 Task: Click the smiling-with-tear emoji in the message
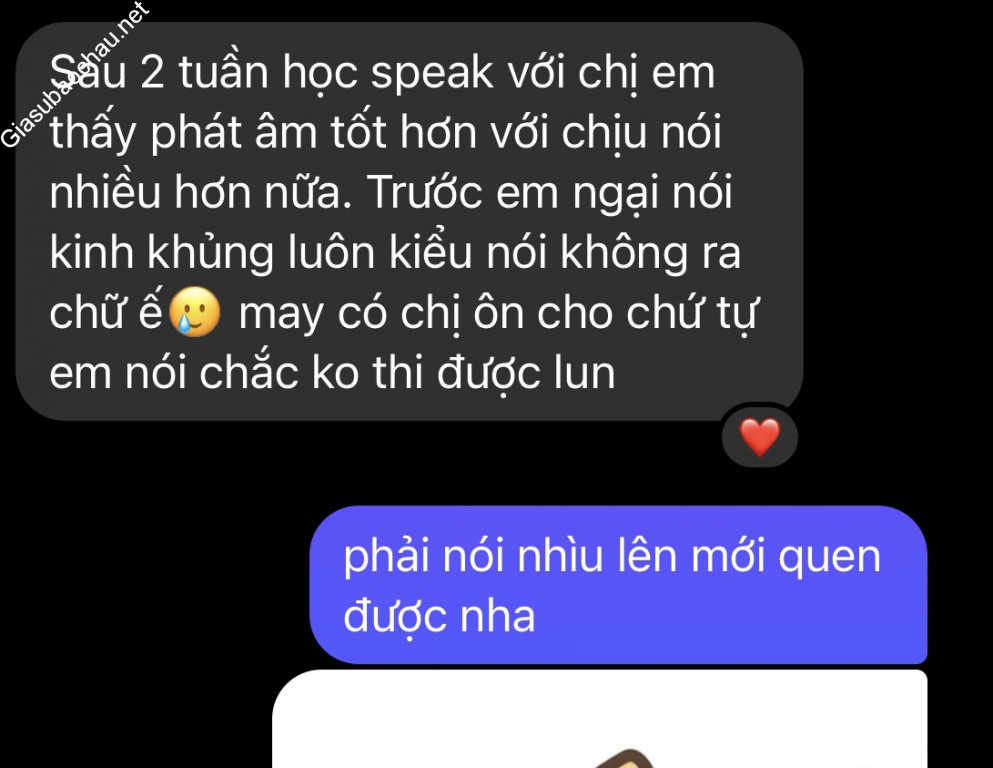[194, 312]
